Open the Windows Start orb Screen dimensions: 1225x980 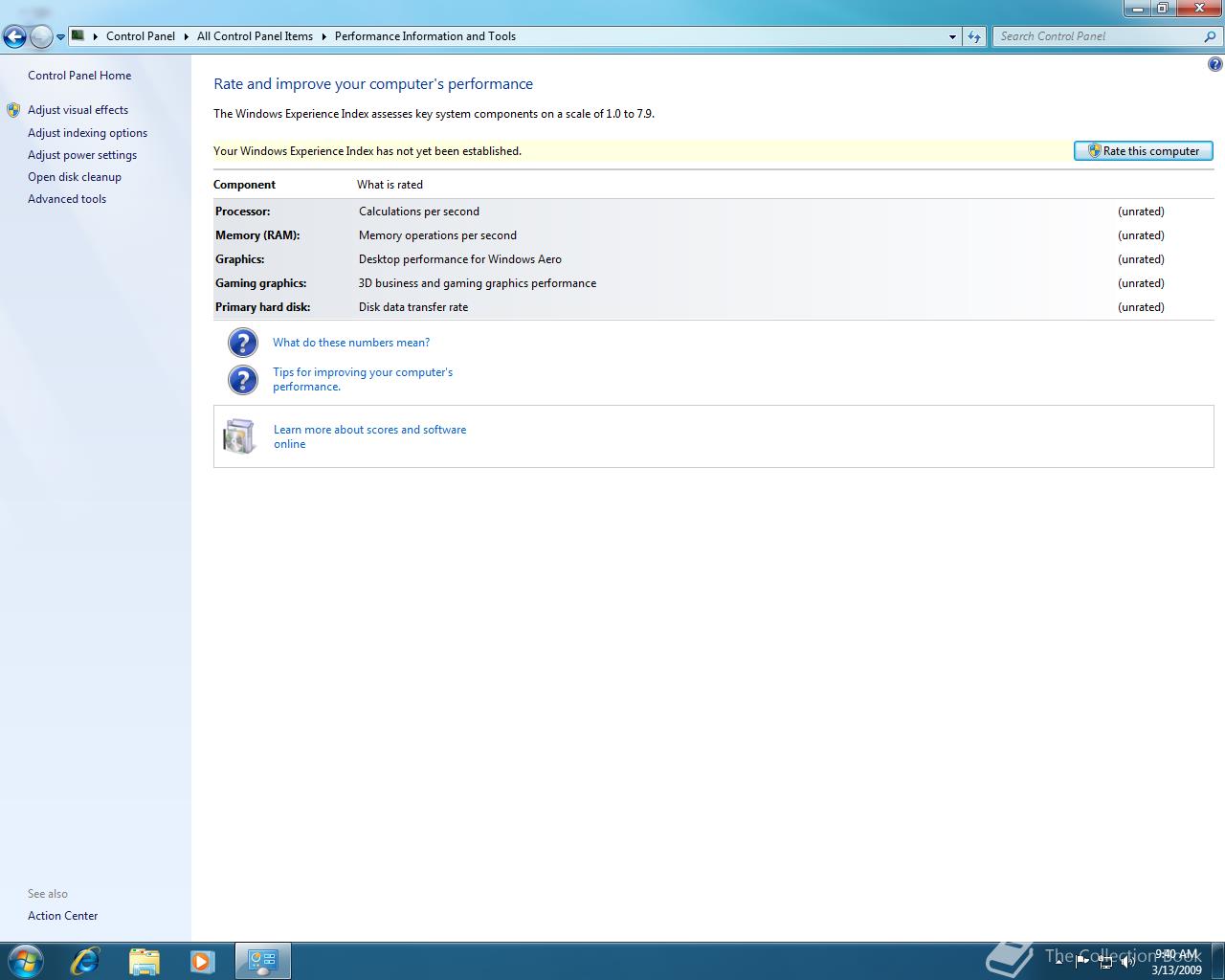click(26, 961)
